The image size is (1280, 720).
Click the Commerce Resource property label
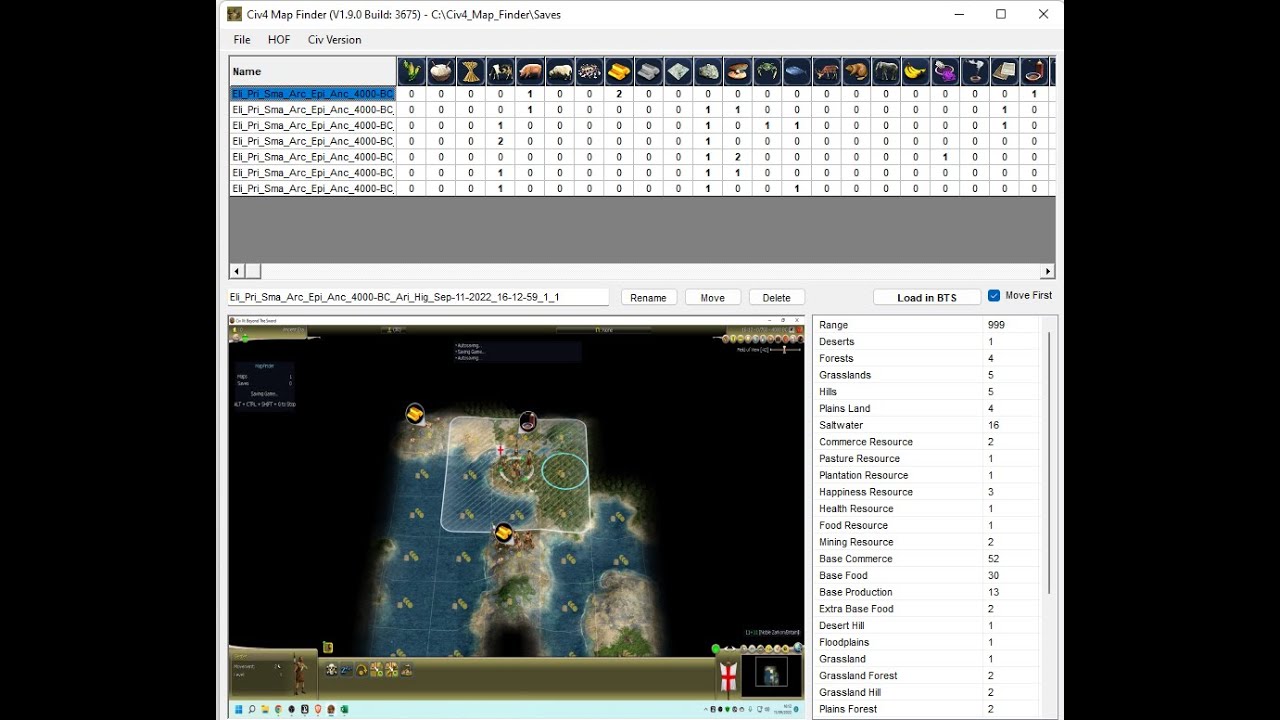[x=866, y=442]
